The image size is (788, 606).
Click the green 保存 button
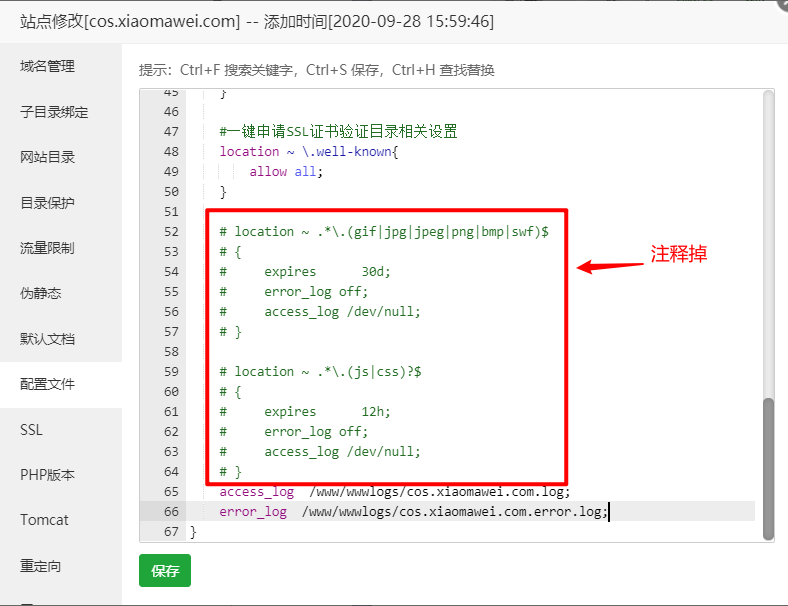point(165,570)
